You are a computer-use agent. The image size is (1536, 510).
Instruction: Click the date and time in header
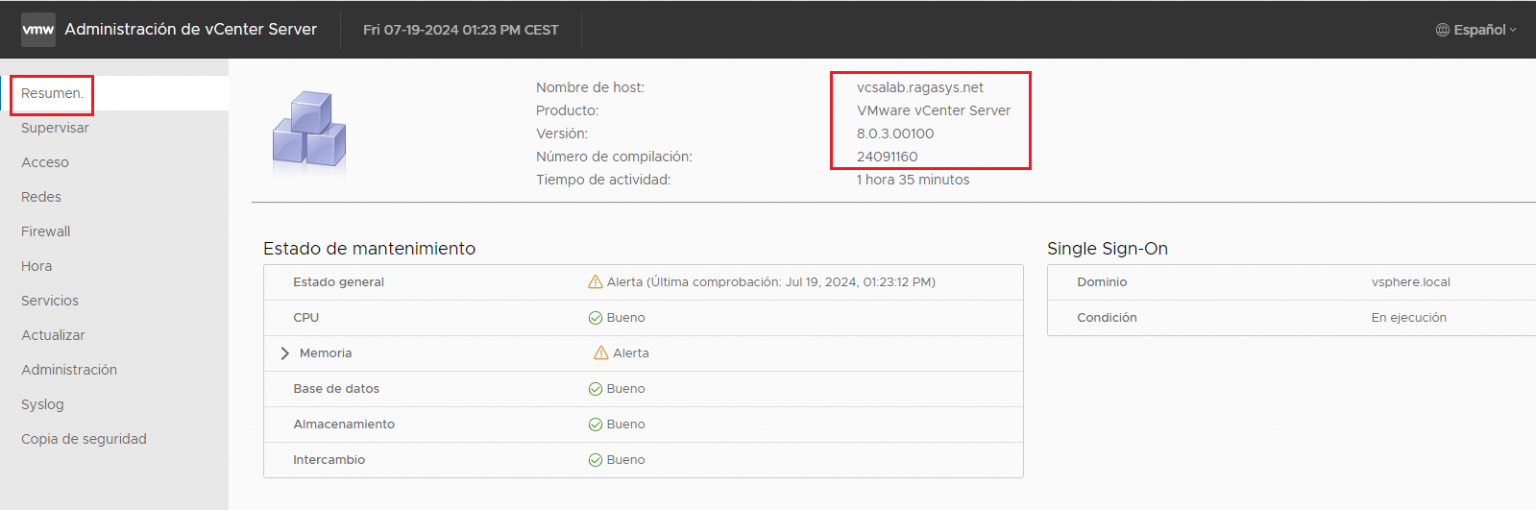[461, 30]
